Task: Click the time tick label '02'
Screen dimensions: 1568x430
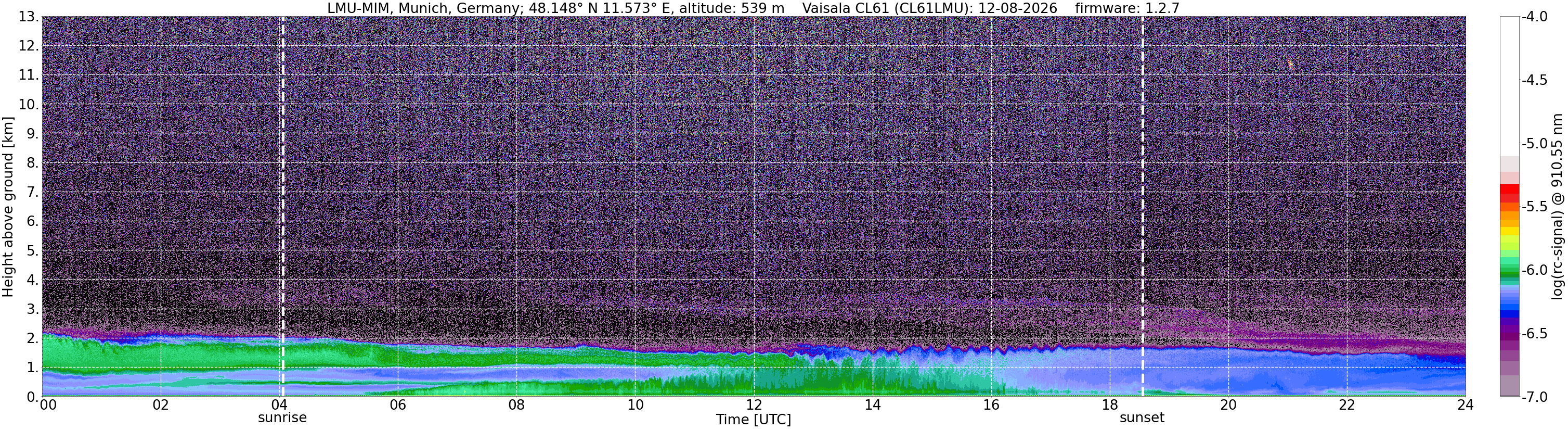Action: click(161, 405)
